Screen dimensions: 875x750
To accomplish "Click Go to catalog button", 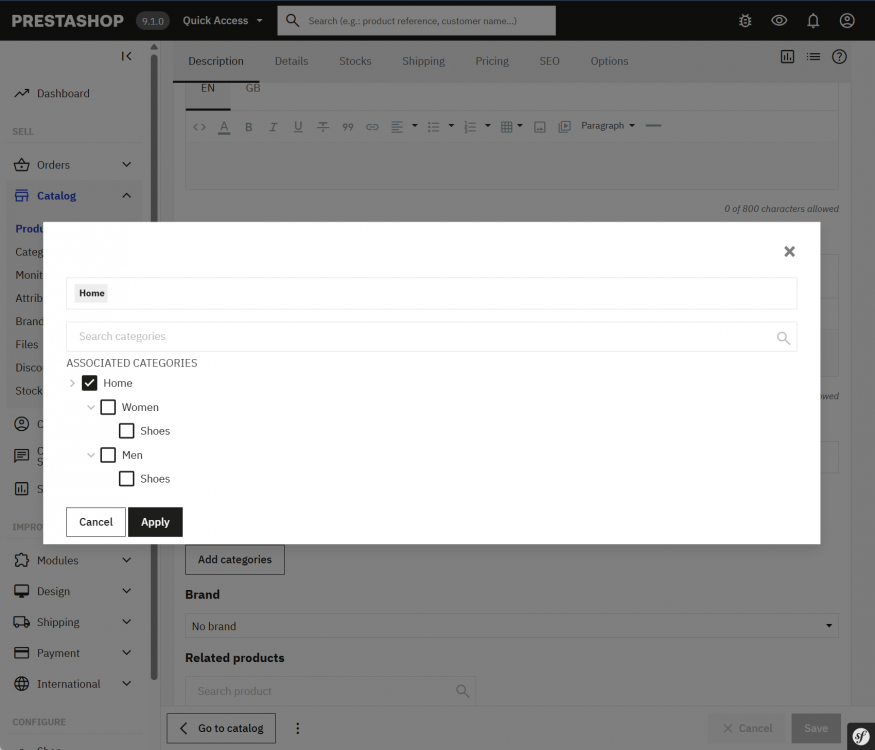I will click(221, 728).
